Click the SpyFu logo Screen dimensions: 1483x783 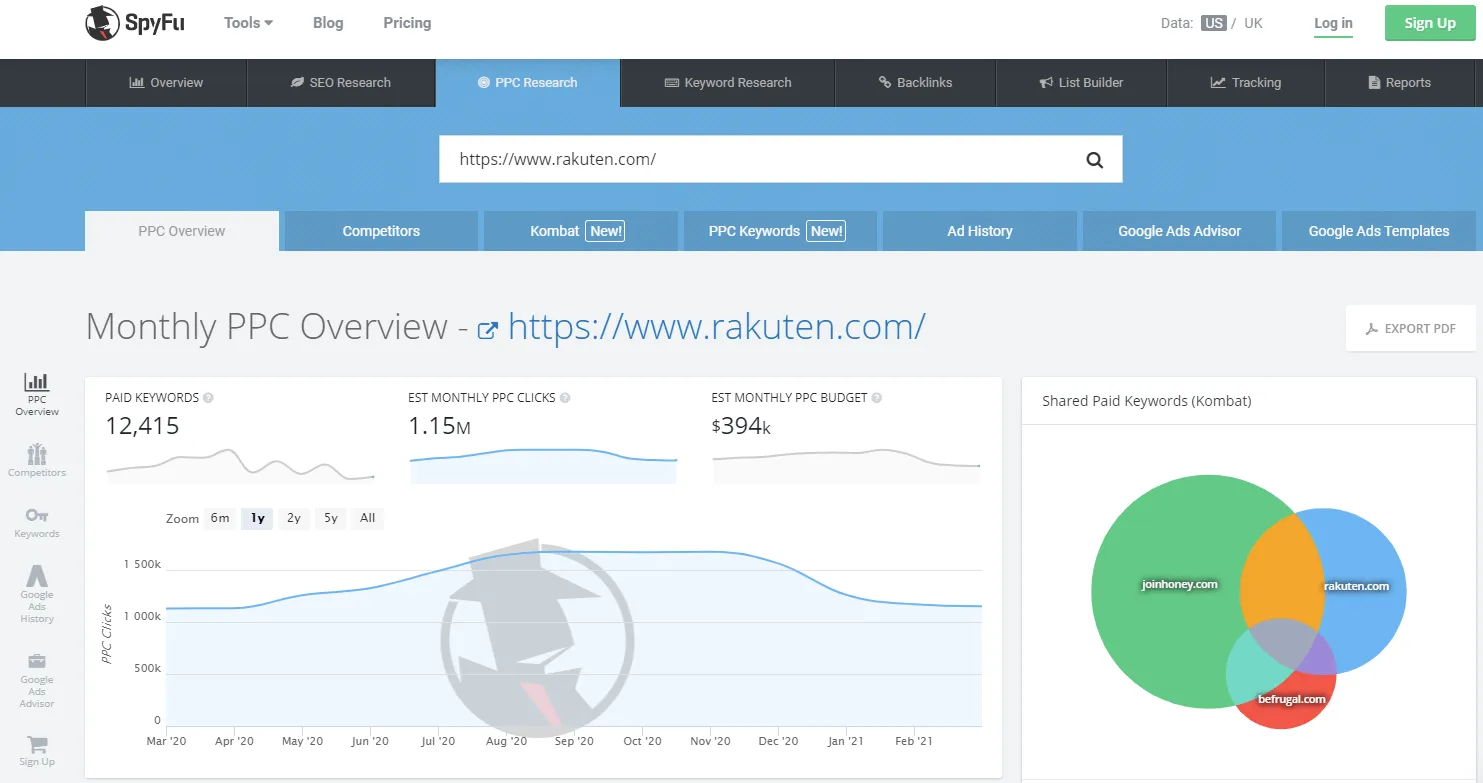136,23
